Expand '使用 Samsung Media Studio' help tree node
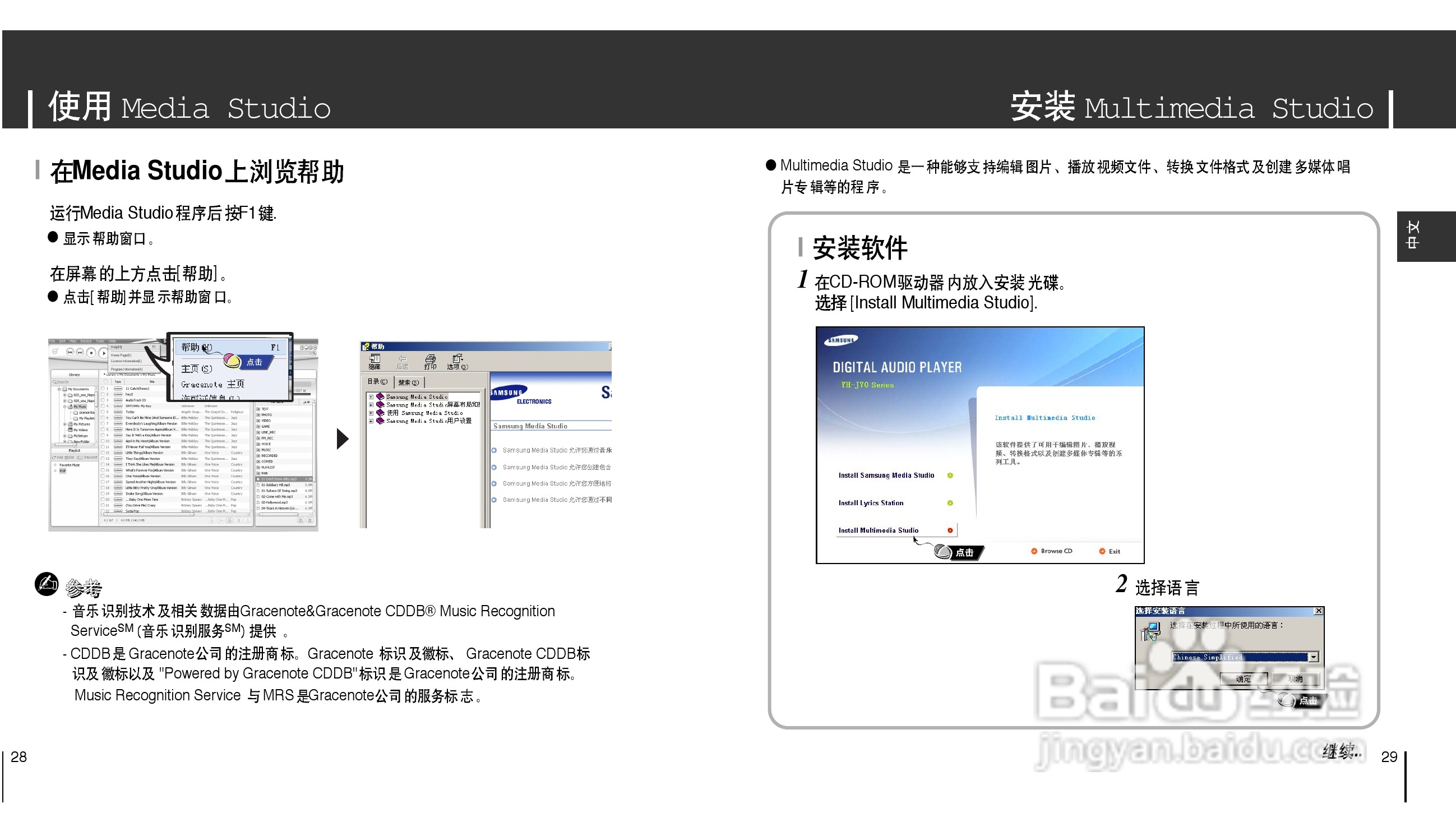The height and width of the screenshot is (831, 1456). coord(371,413)
